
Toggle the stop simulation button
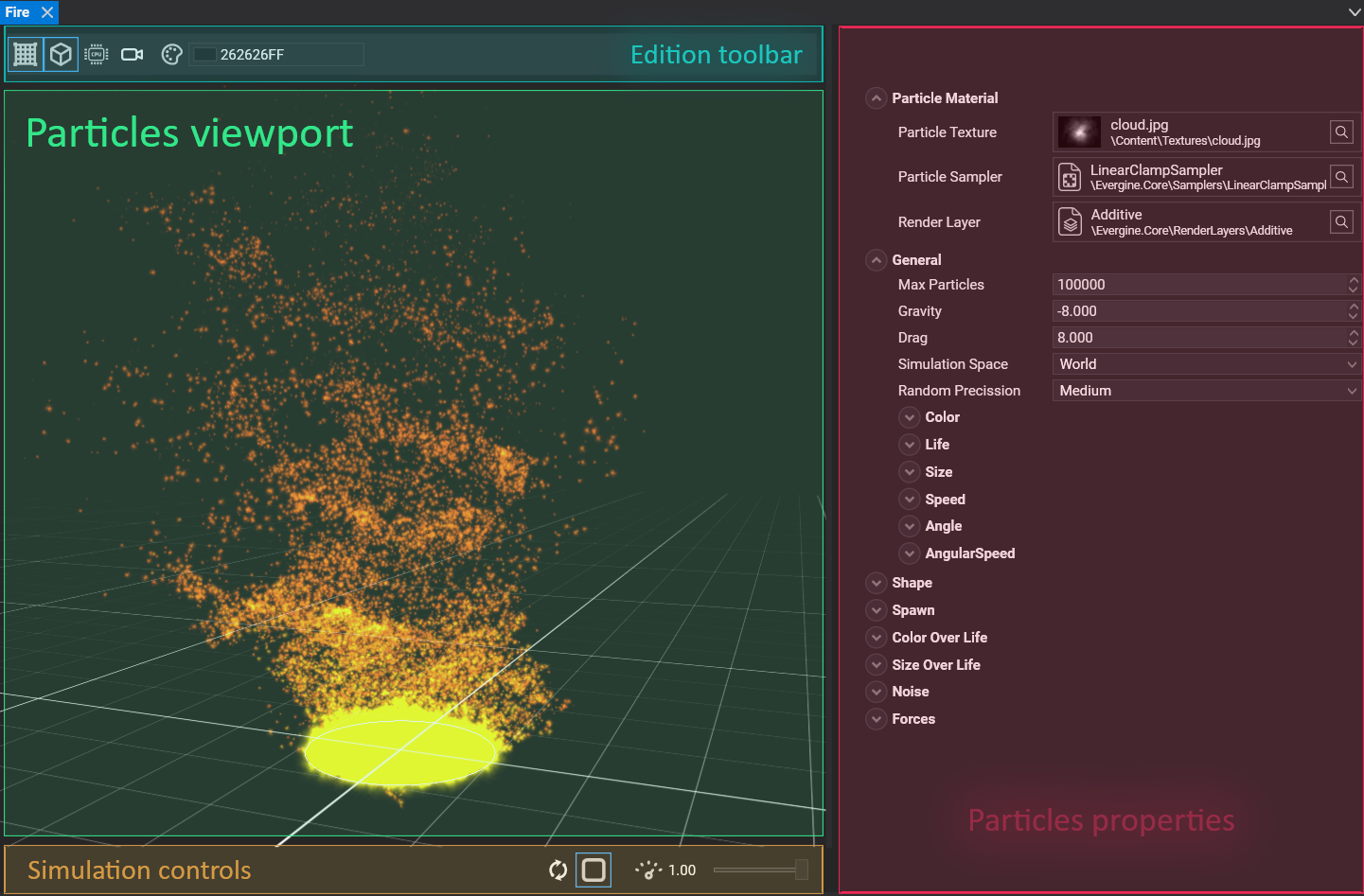click(593, 870)
